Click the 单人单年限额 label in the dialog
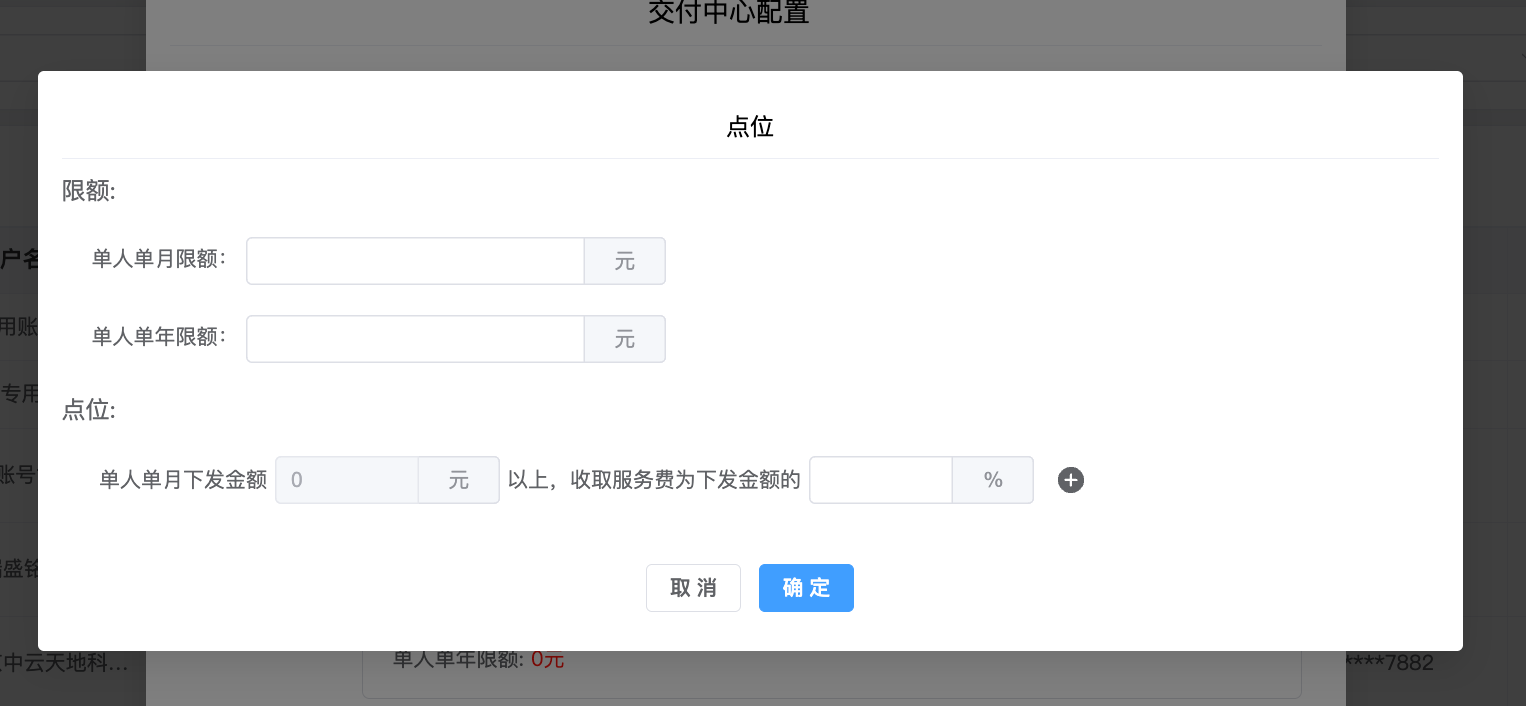The width and height of the screenshot is (1526, 706). (x=159, y=337)
